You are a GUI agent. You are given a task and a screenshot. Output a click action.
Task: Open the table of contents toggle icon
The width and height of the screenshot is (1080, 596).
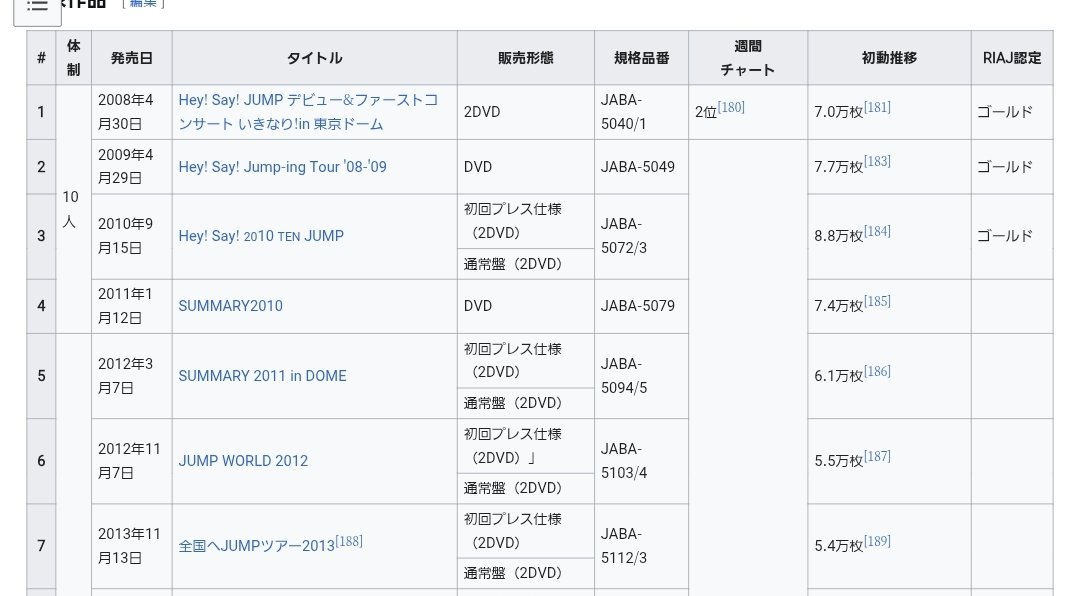pos(37,7)
